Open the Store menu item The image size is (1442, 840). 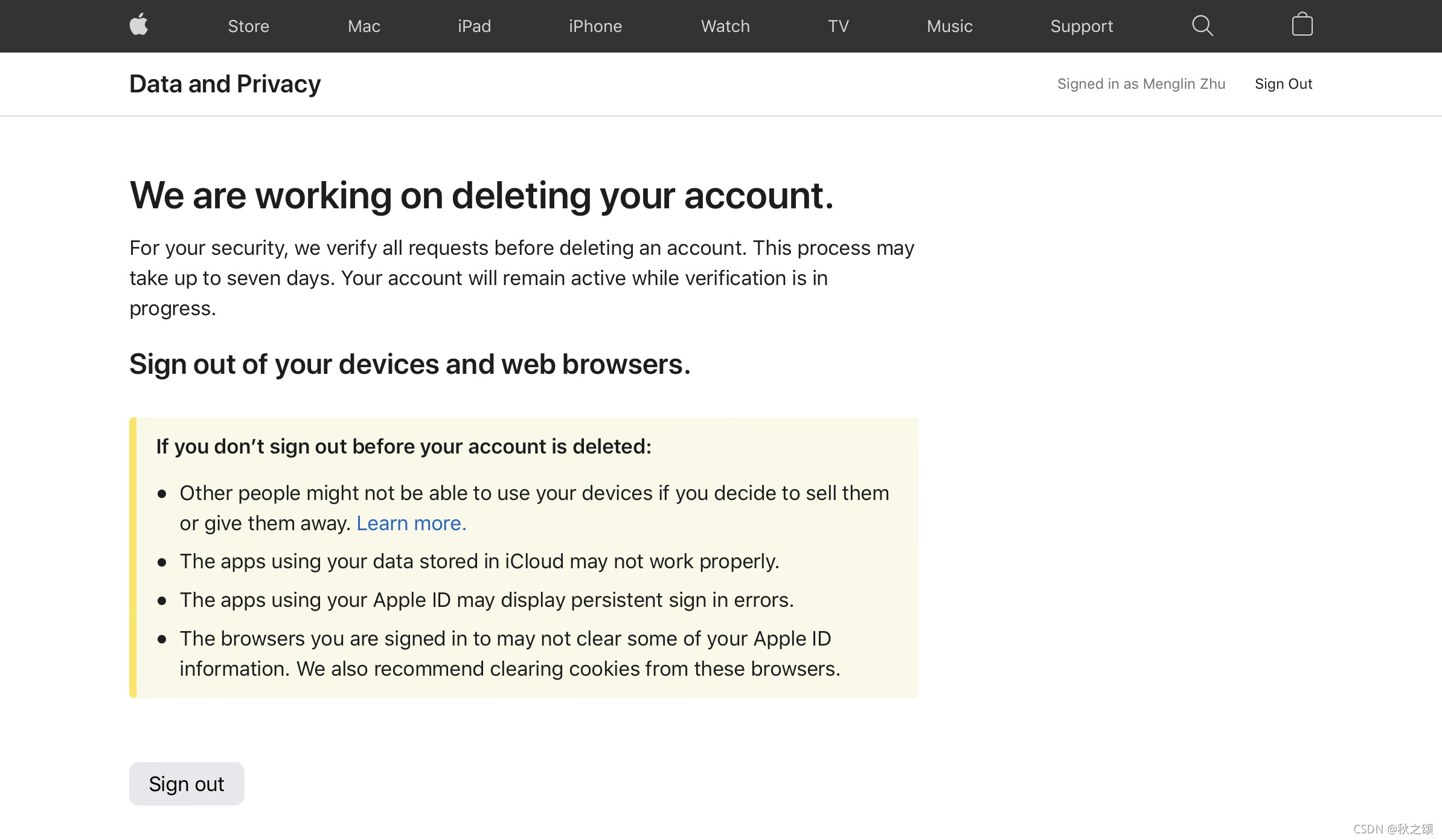click(248, 26)
